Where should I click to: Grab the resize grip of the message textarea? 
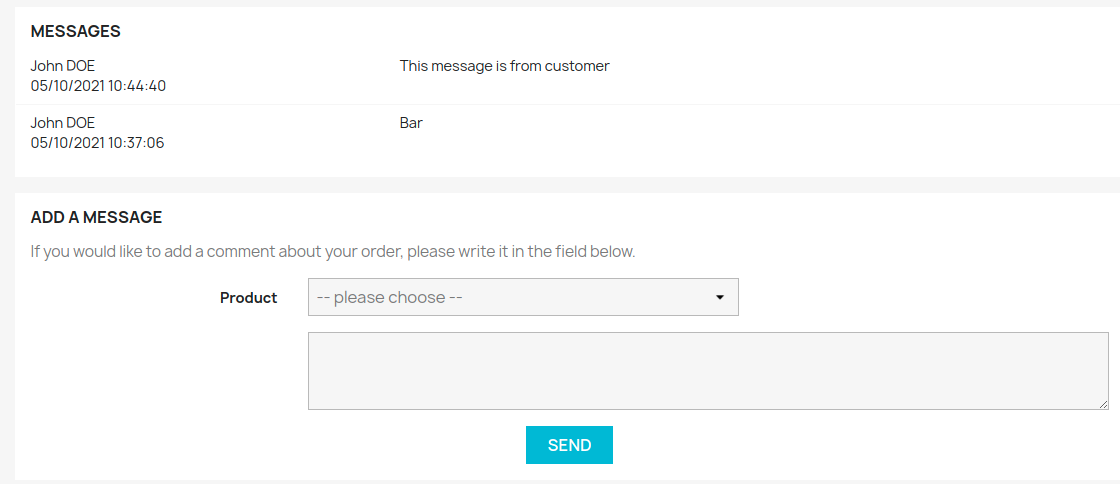[1104, 405]
